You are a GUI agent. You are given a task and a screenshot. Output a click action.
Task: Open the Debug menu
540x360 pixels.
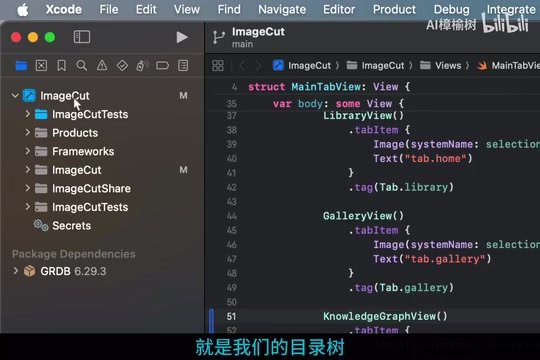[451, 9]
